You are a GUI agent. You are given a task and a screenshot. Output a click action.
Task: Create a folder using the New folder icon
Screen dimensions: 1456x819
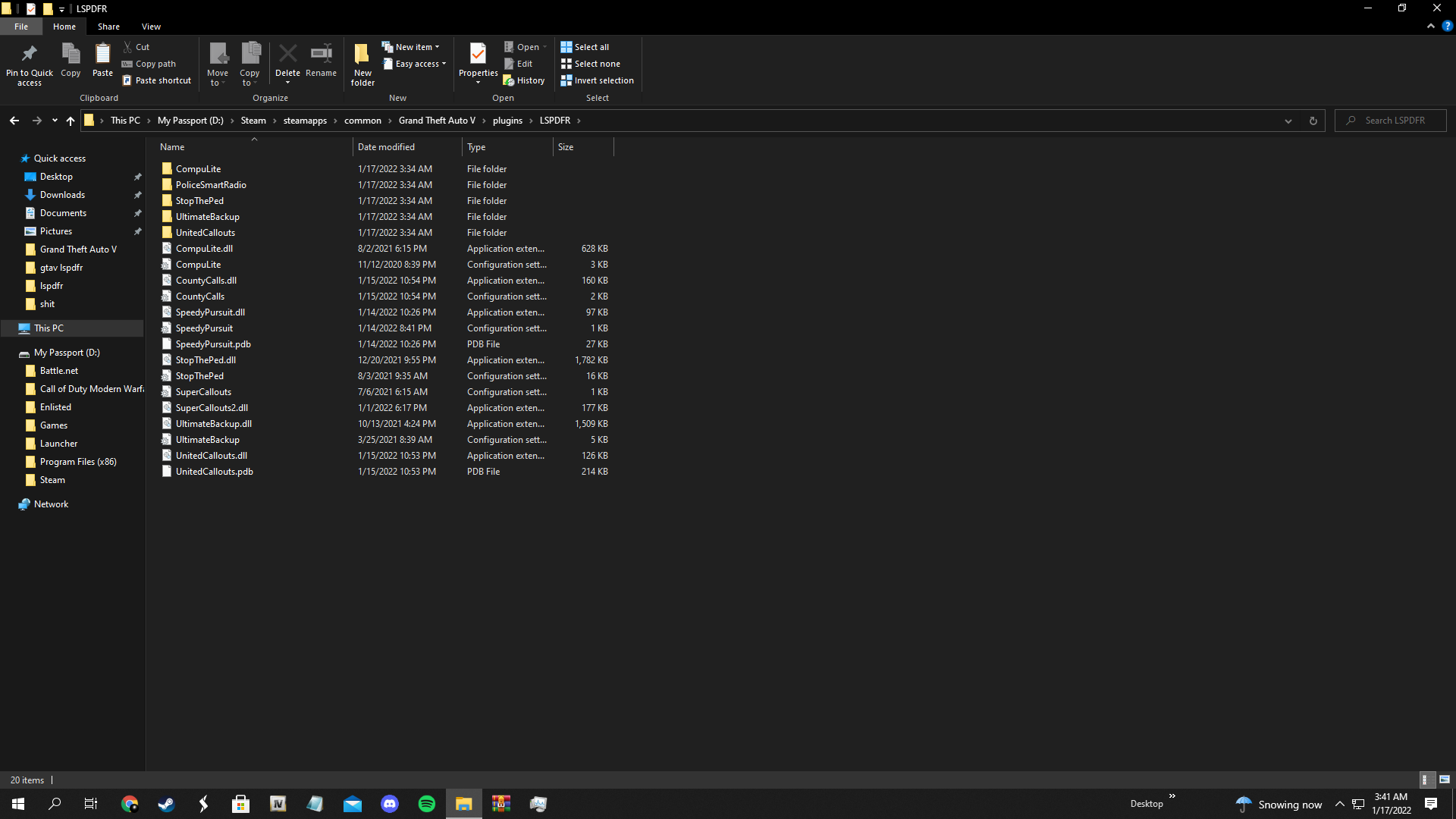pos(362,55)
